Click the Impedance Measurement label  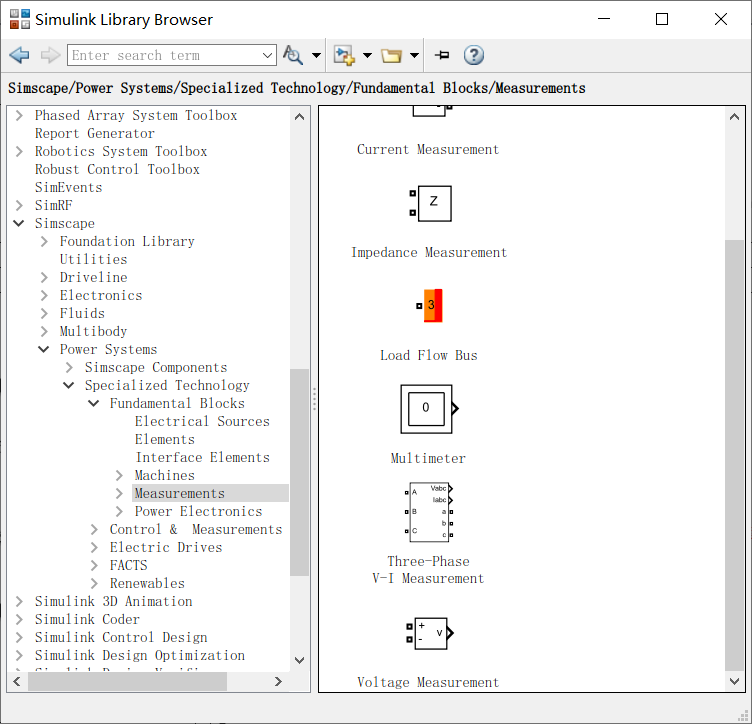(429, 253)
